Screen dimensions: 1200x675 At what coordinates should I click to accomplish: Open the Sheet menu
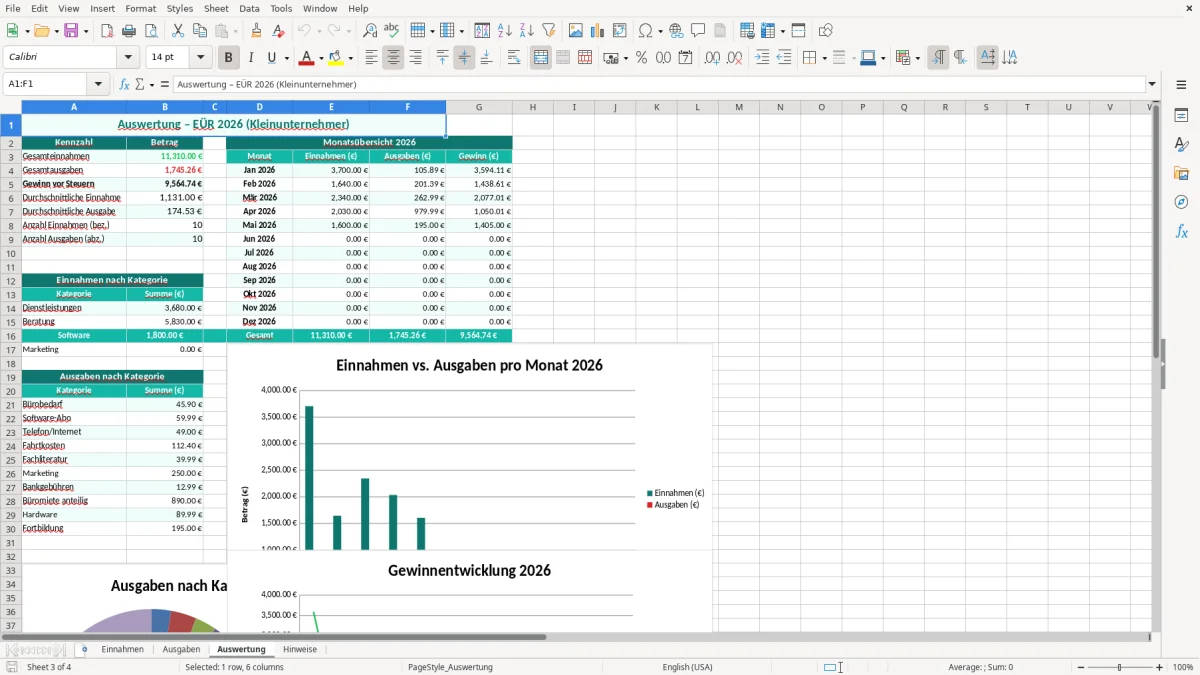pos(216,8)
